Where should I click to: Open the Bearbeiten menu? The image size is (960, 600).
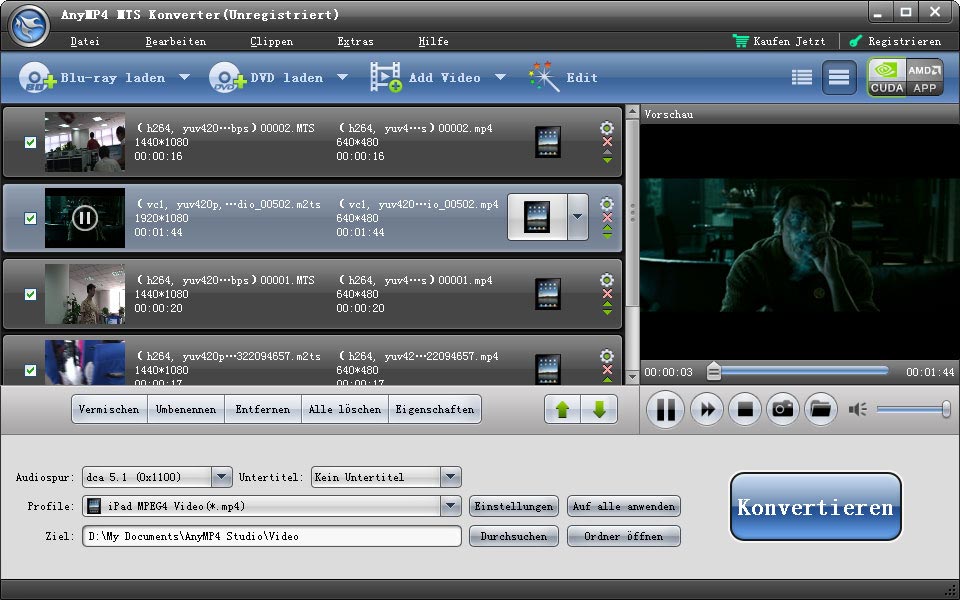(176, 42)
